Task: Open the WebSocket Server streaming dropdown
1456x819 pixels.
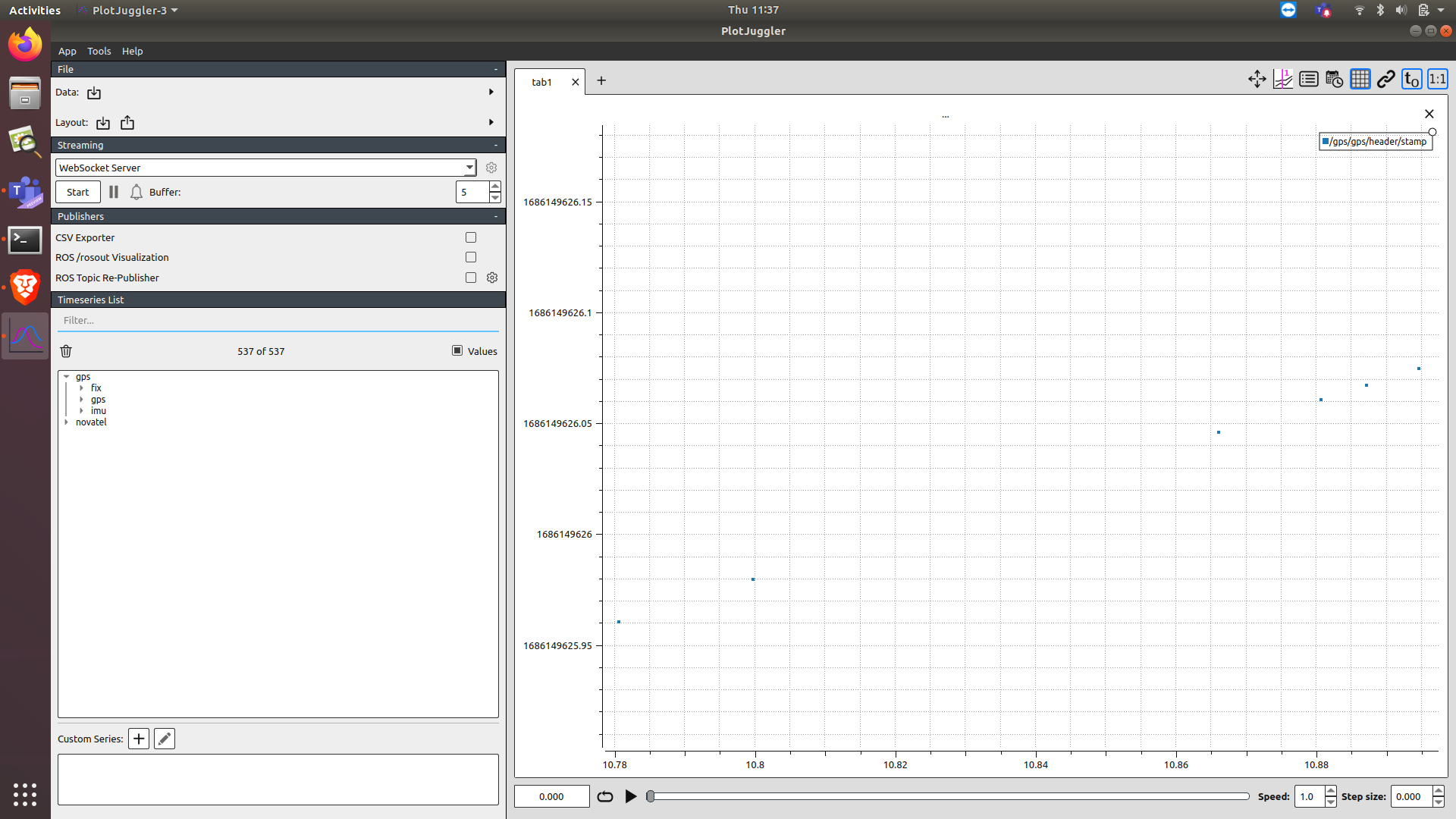Action: [469, 168]
